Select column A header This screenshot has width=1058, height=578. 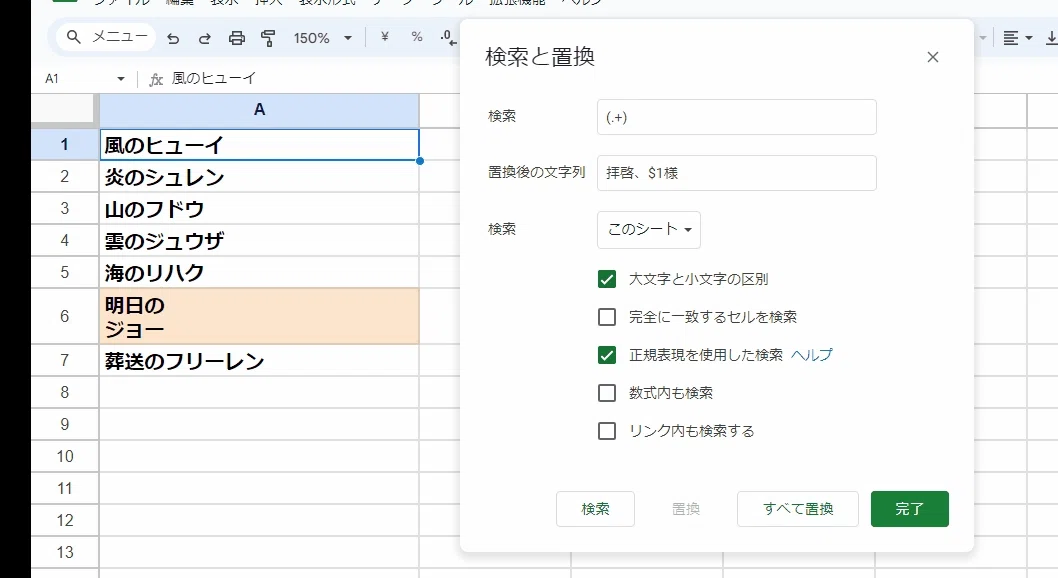[259, 111]
